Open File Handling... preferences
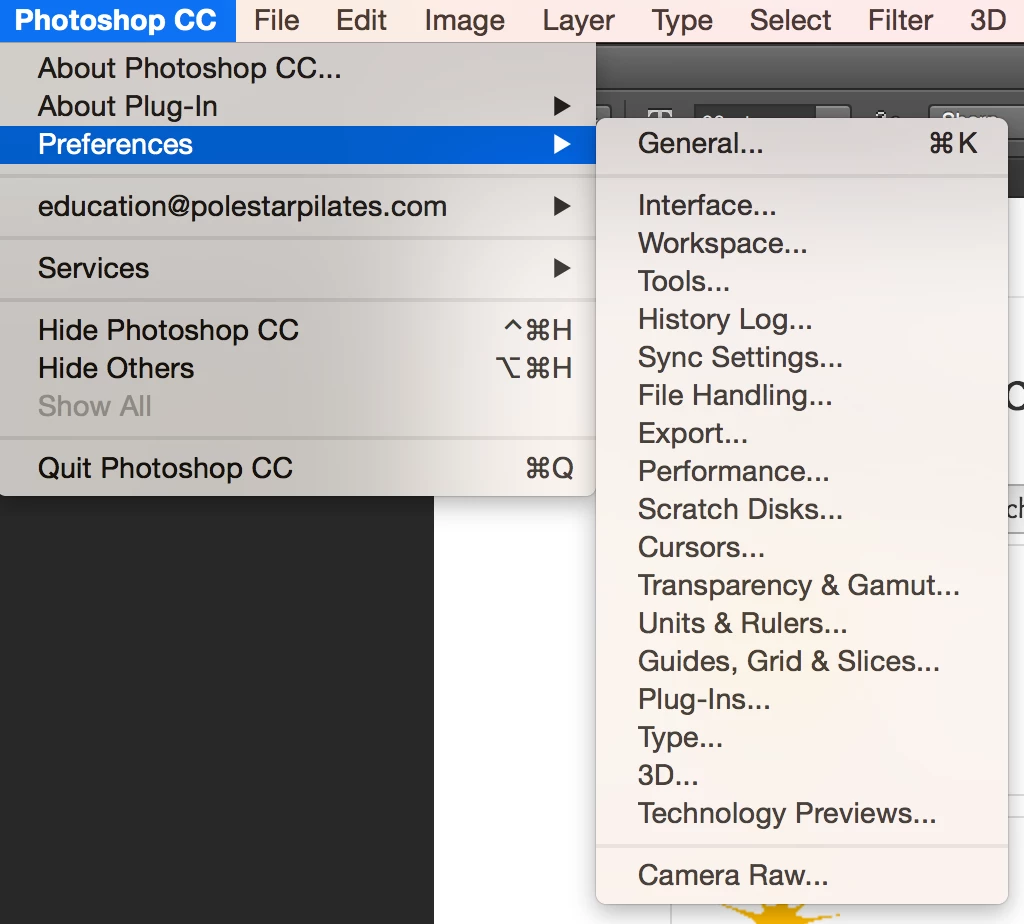 point(802,395)
